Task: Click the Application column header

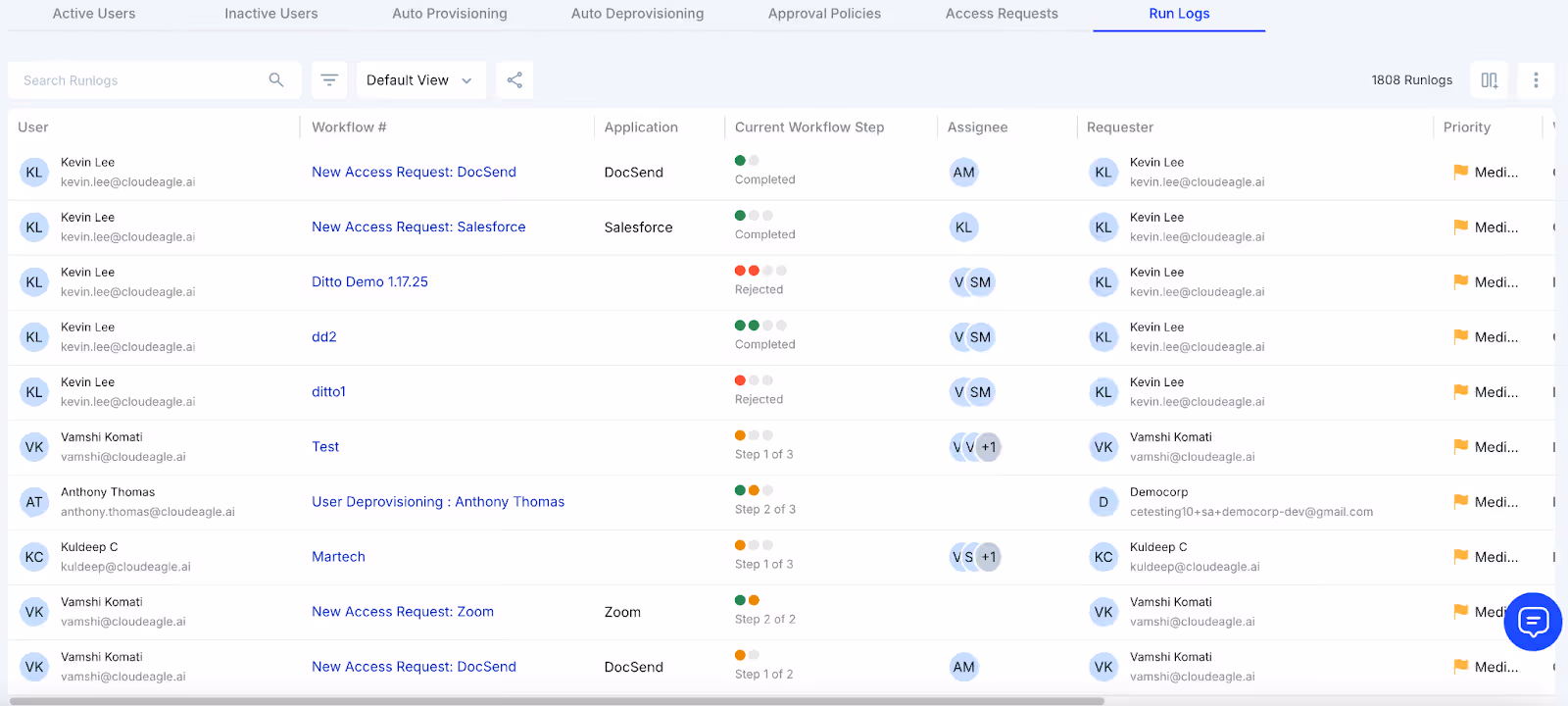Action: coord(641,127)
